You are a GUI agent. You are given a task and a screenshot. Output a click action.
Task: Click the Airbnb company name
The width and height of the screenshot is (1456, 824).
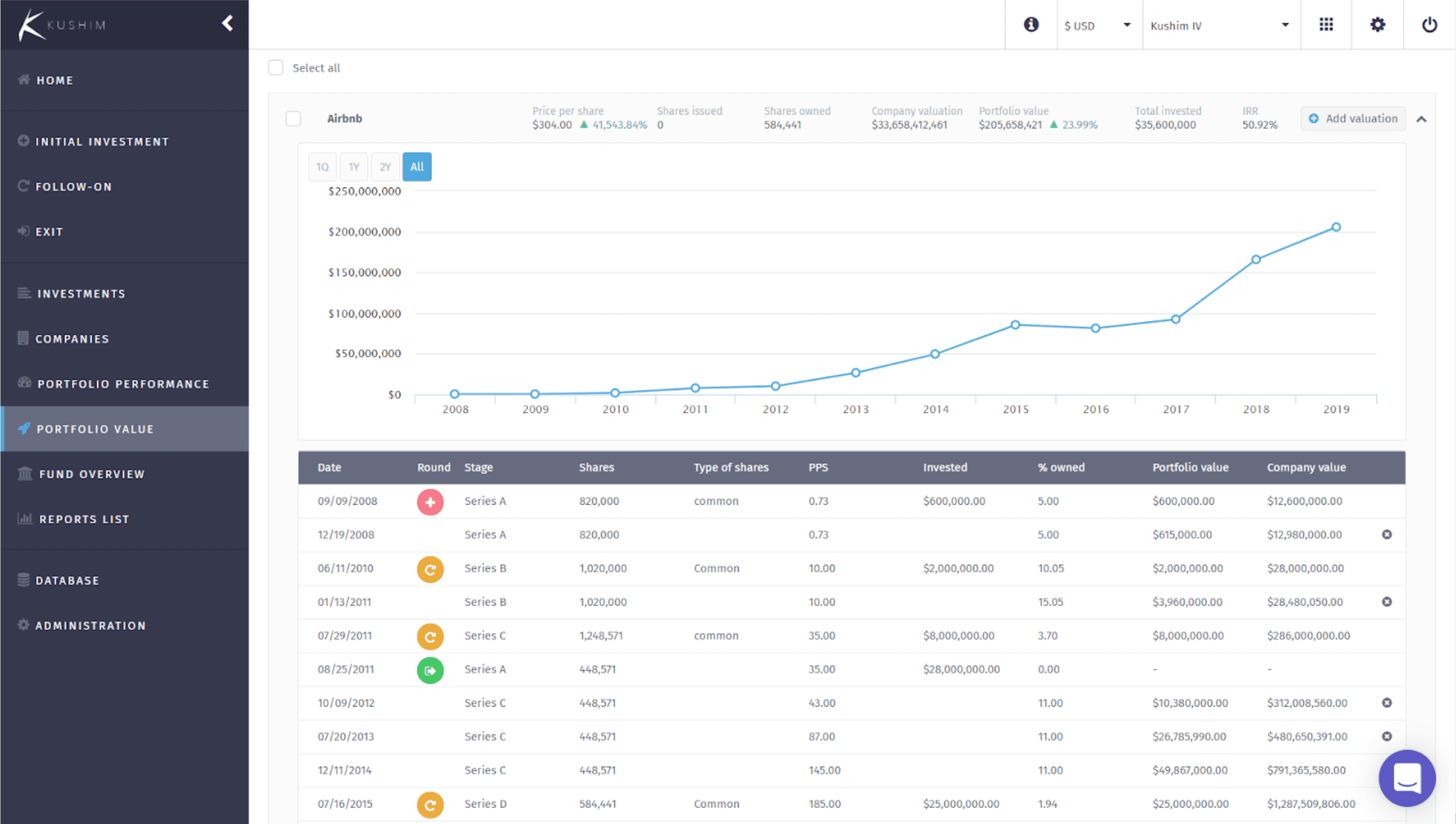(x=345, y=118)
